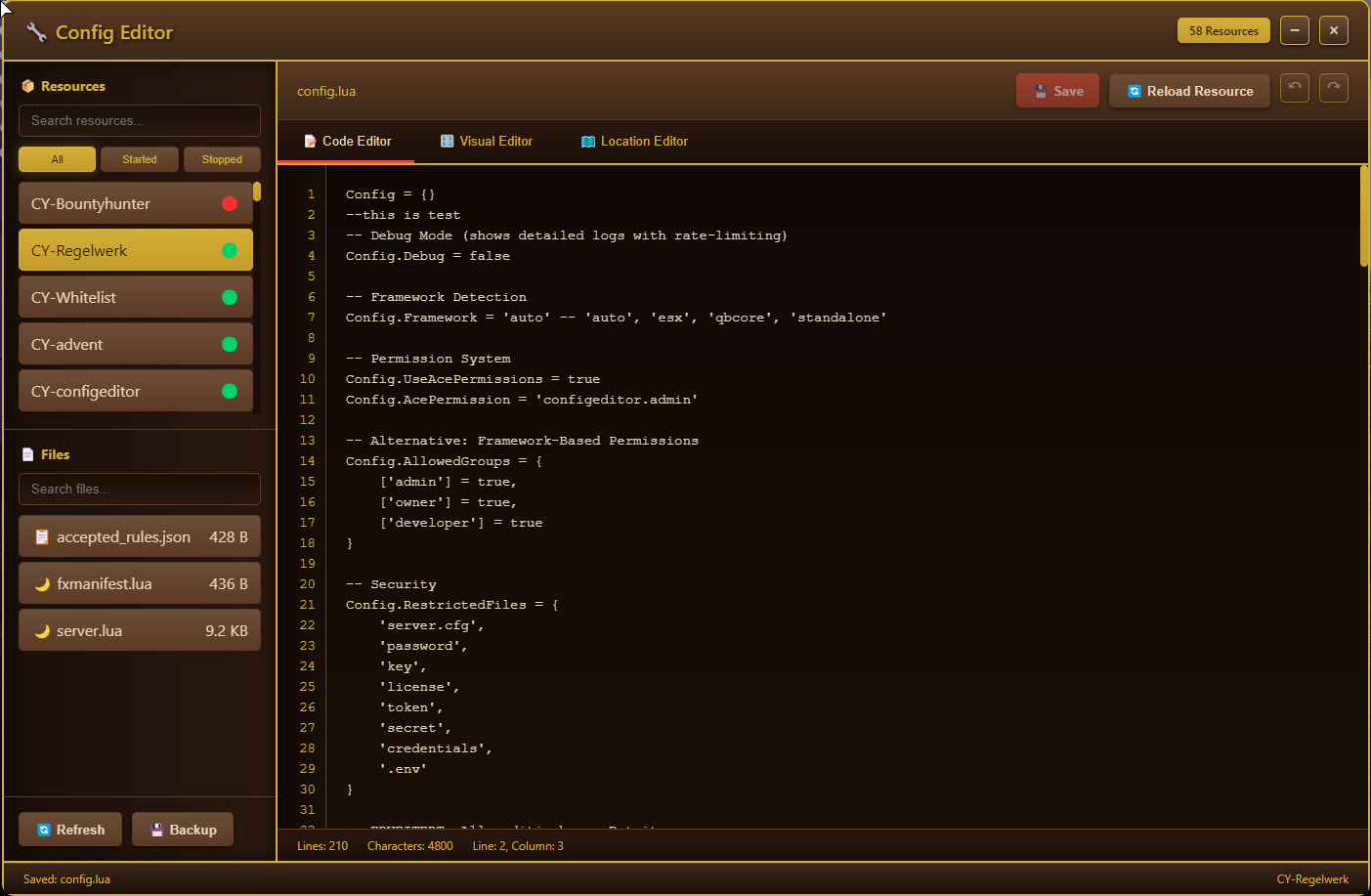Open the Location Editor tab
This screenshot has width=1371, height=896.
pyautogui.click(x=634, y=142)
